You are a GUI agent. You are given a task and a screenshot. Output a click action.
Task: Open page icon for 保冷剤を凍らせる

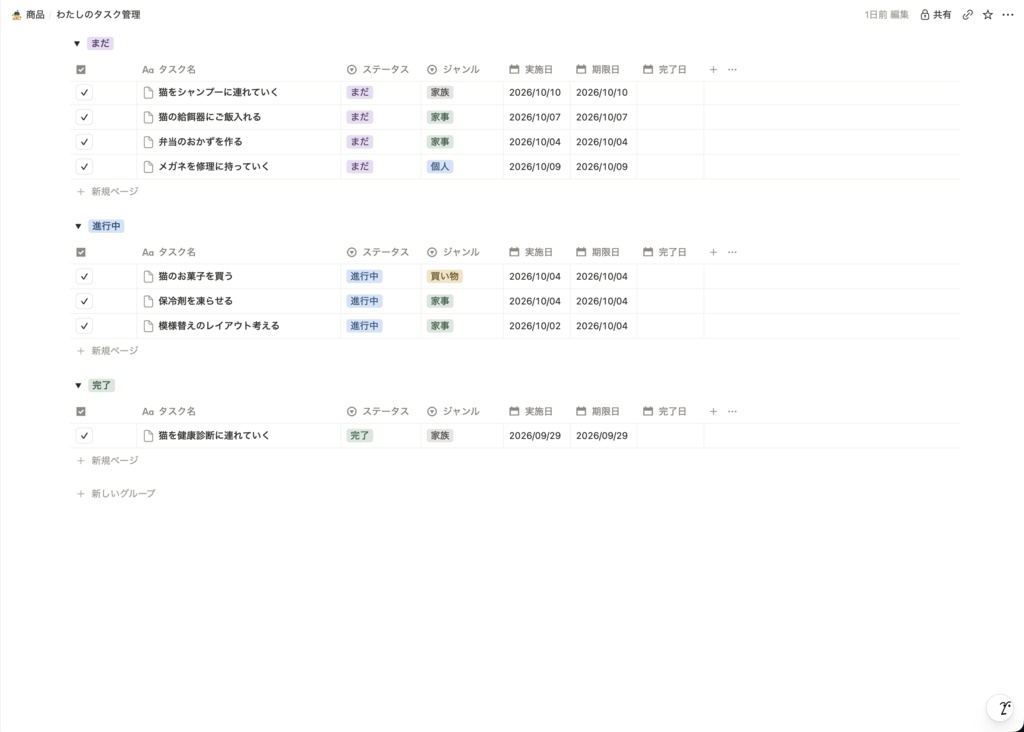coord(148,302)
